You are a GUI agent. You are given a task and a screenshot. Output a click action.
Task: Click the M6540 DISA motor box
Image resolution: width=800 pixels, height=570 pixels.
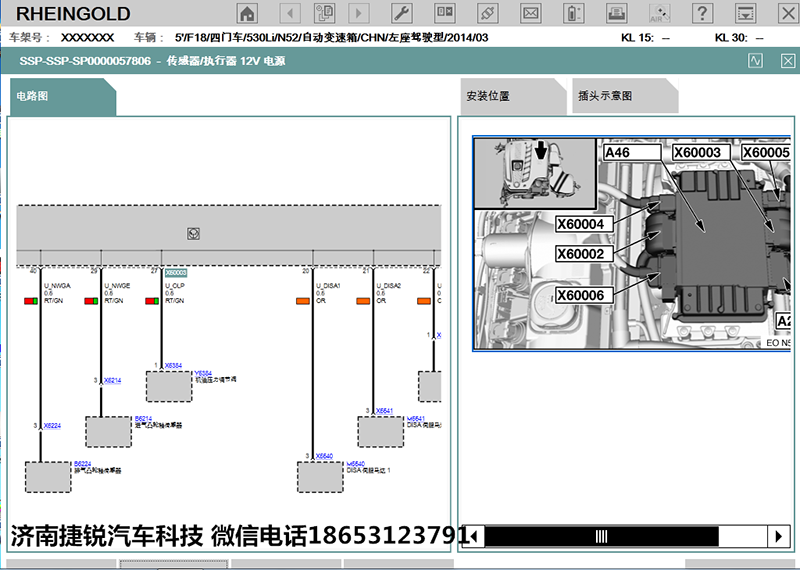coord(320,477)
